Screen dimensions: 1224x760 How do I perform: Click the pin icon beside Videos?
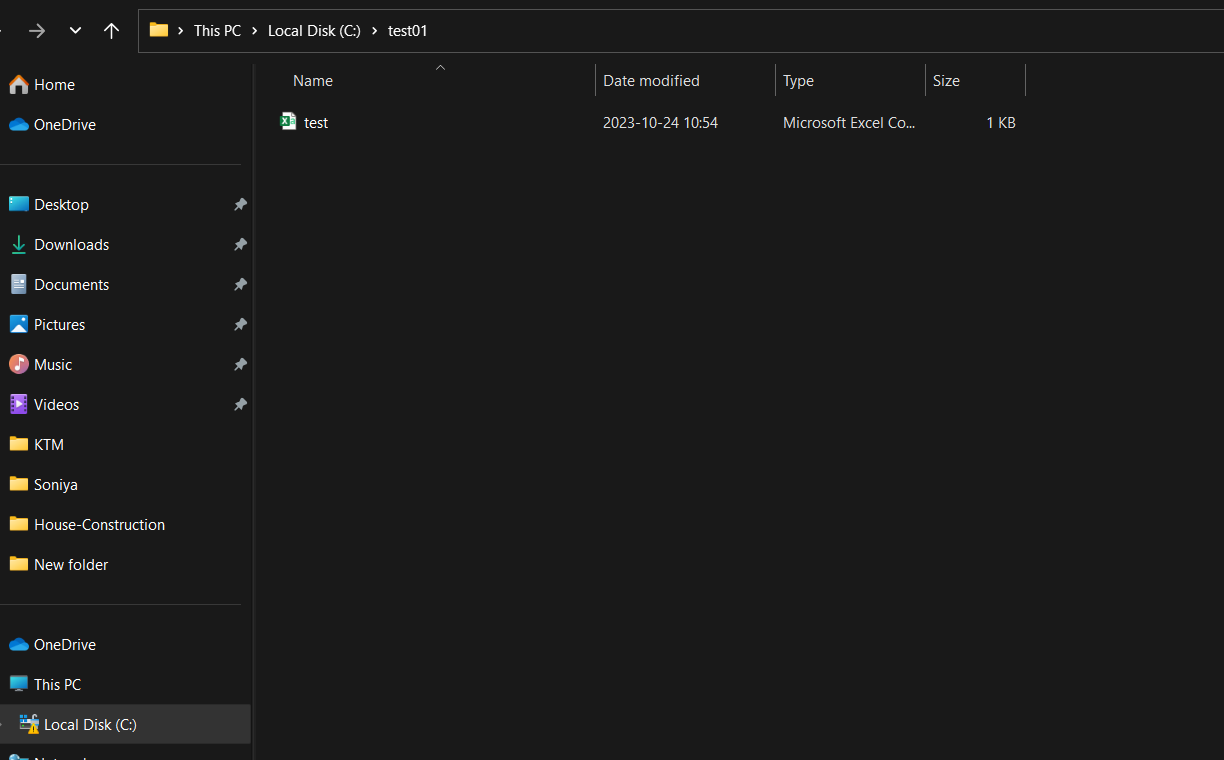point(240,405)
